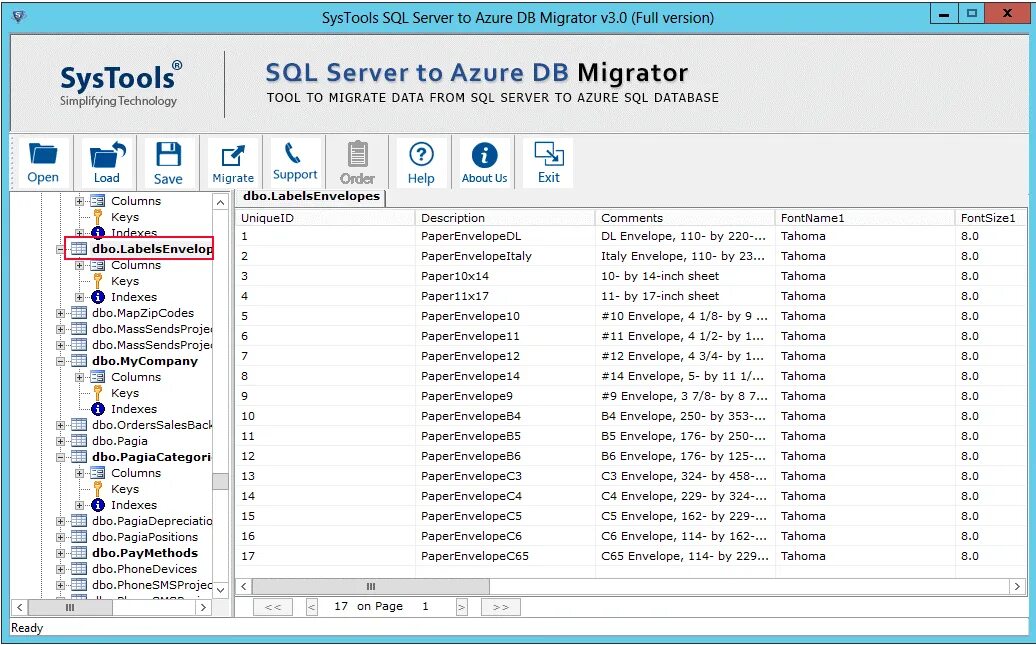Image resolution: width=1036 pixels, height=645 pixels.
Task: Click the Keys icon under dbo.MyCompany
Action: click(x=98, y=393)
